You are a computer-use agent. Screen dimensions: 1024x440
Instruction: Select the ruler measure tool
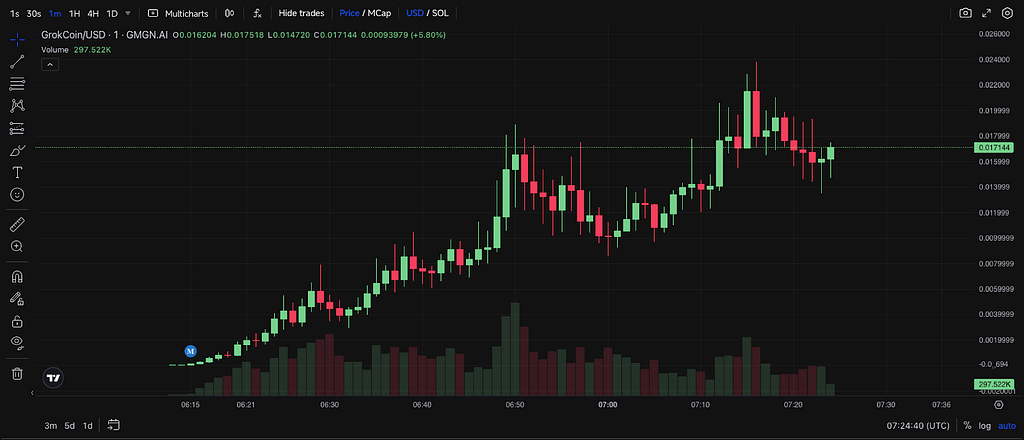(17, 224)
